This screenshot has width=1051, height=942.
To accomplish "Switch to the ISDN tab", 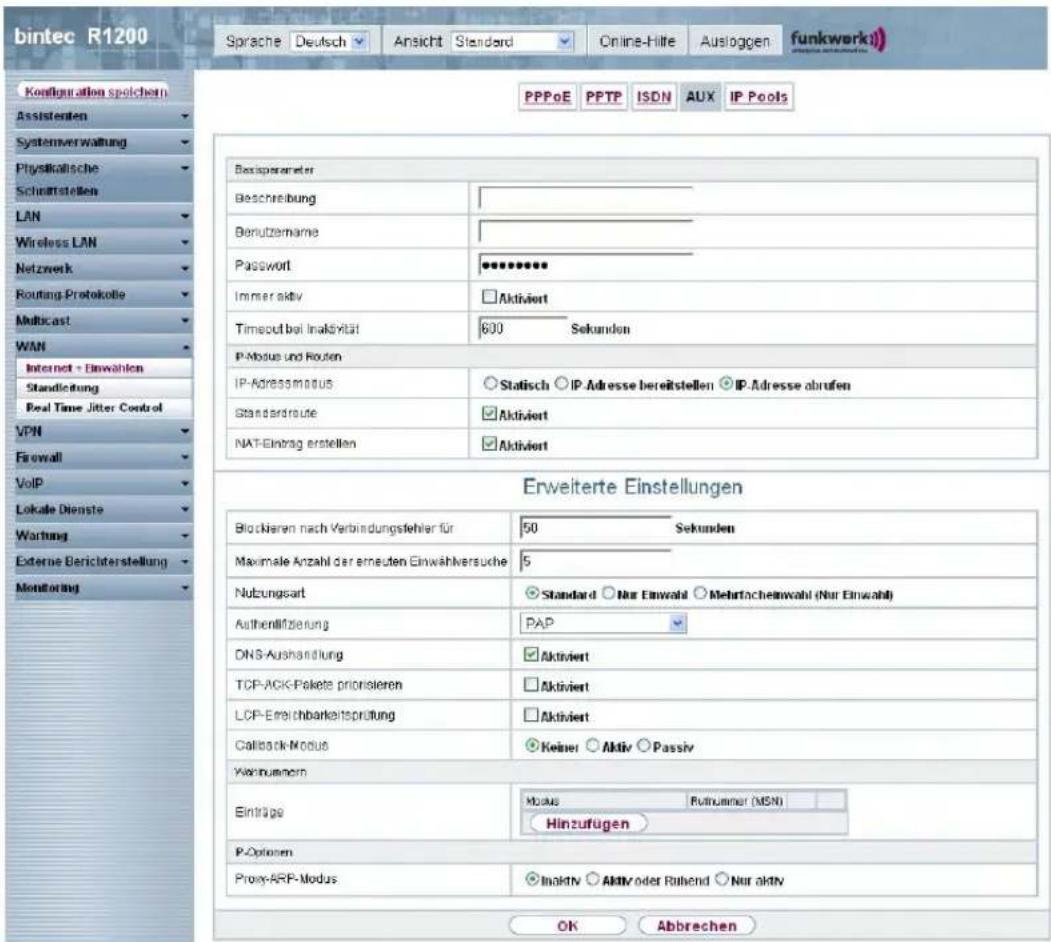I will [654, 97].
